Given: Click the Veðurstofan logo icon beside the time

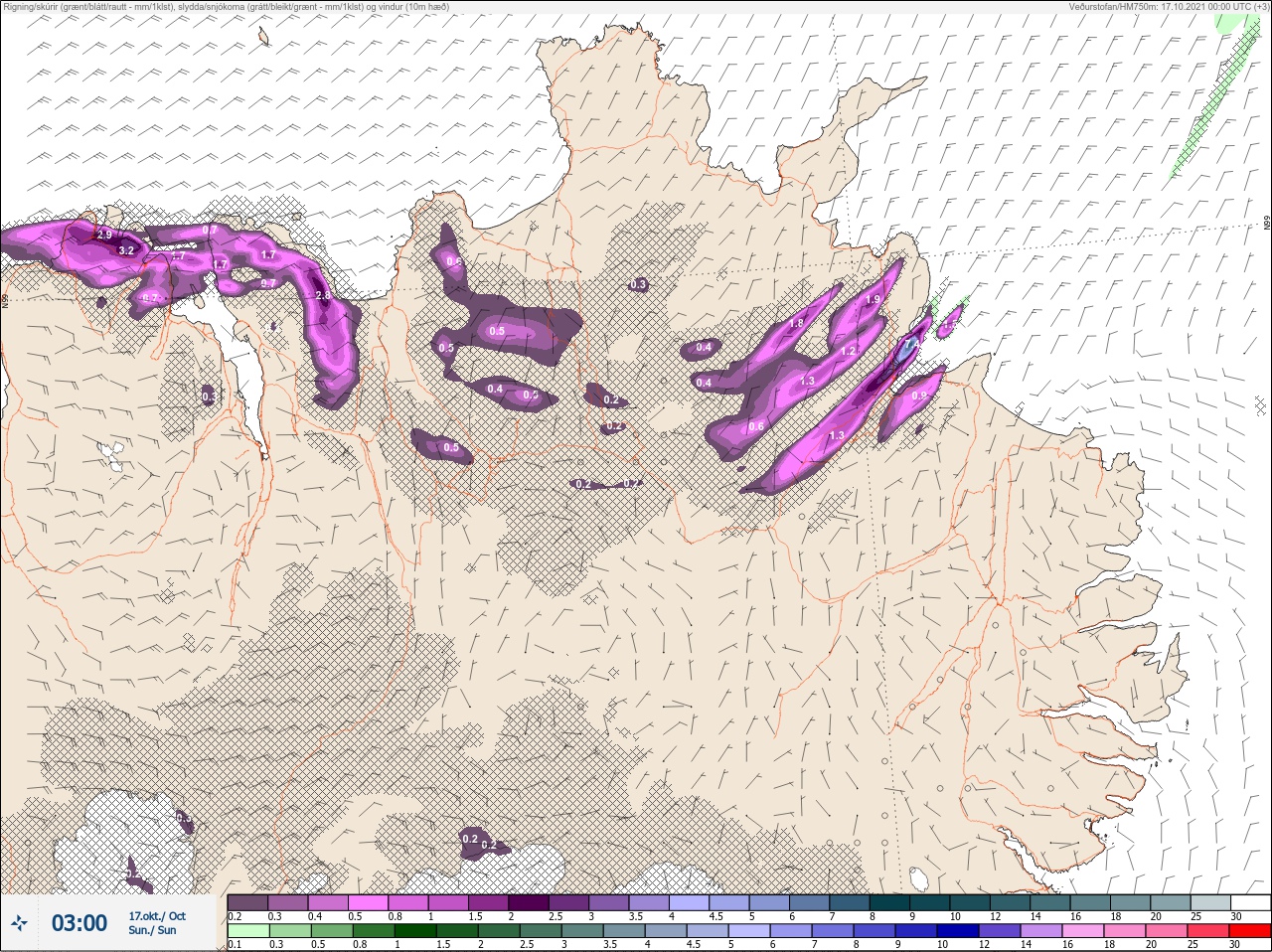Looking at the screenshot, I should [x=19, y=924].
